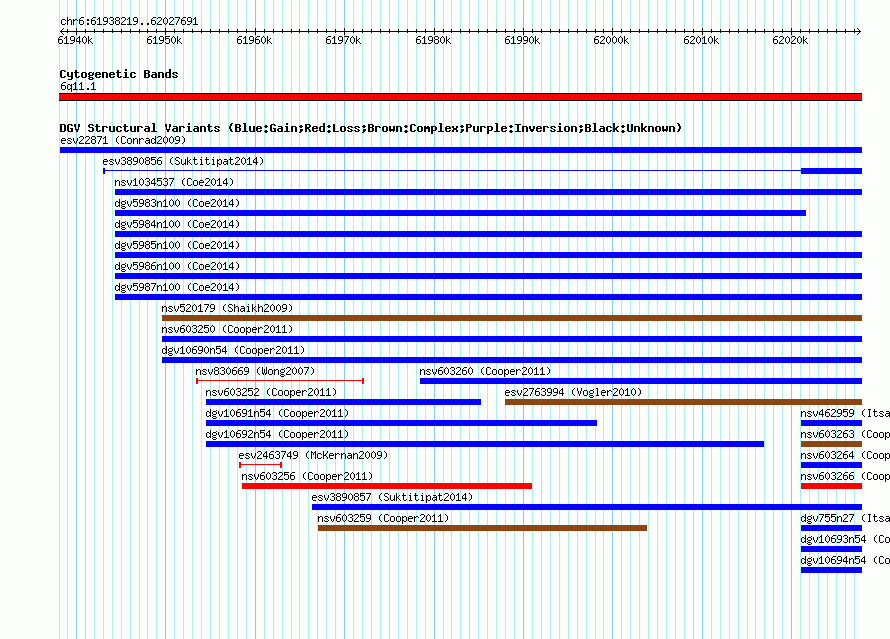This screenshot has width=890, height=639.
Task: Click the 6q11.1 band label
Action: (x=78, y=86)
